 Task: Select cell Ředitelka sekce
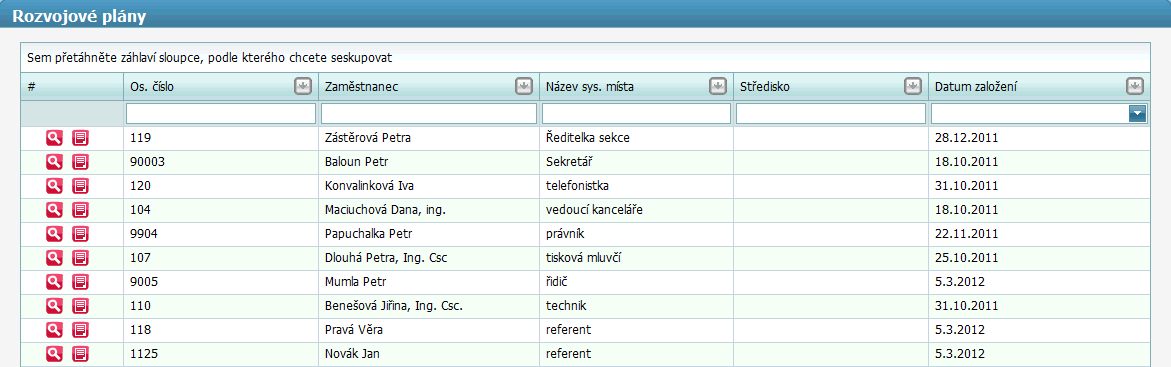636,138
